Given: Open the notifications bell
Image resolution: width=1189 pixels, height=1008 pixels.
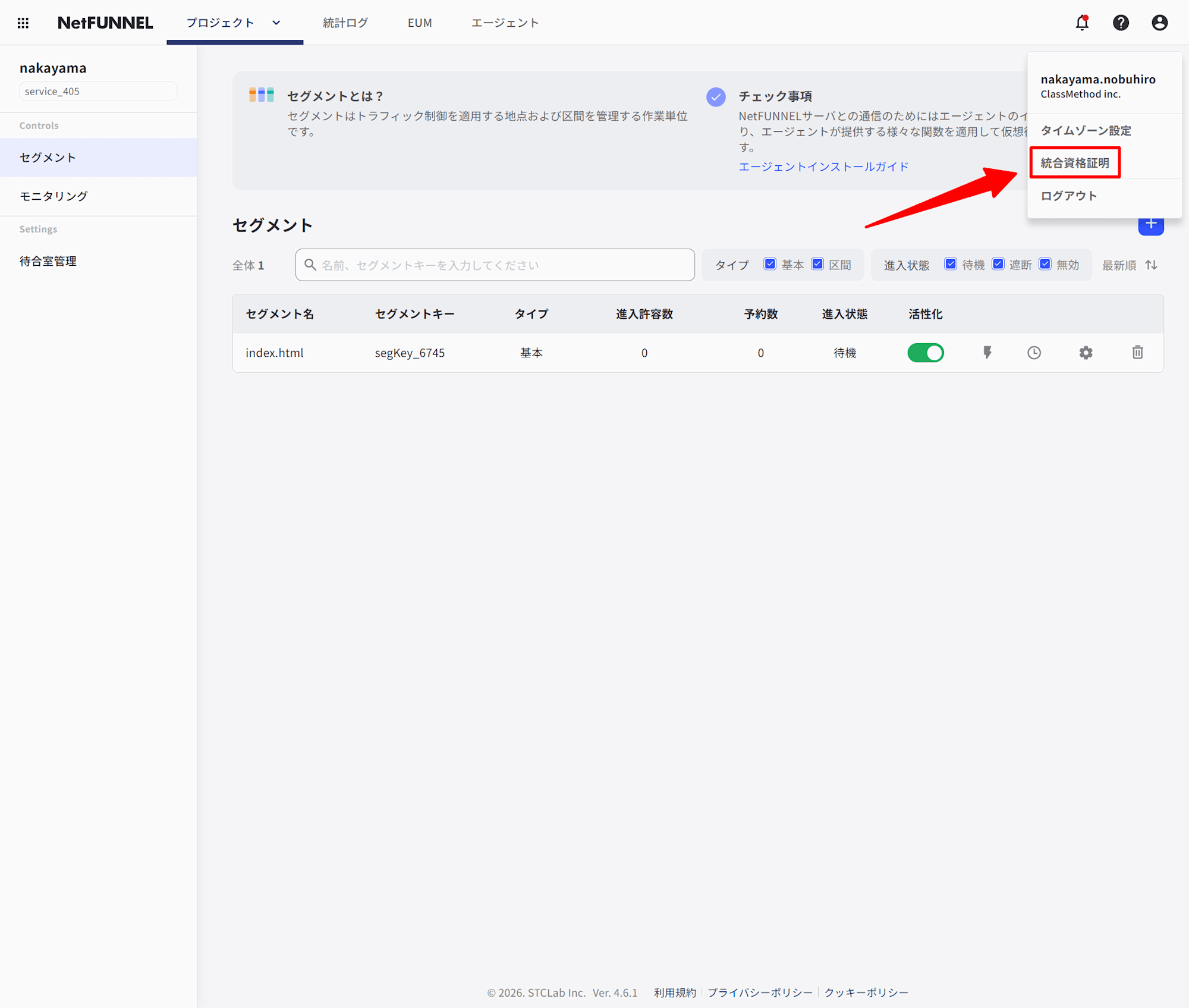Looking at the screenshot, I should (x=1082, y=23).
